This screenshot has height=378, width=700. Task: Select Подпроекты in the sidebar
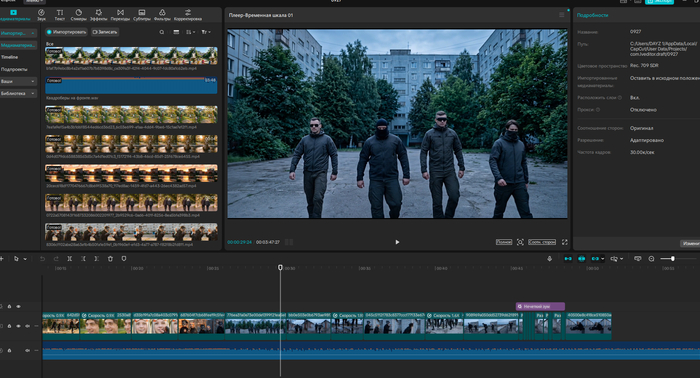click(14, 69)
